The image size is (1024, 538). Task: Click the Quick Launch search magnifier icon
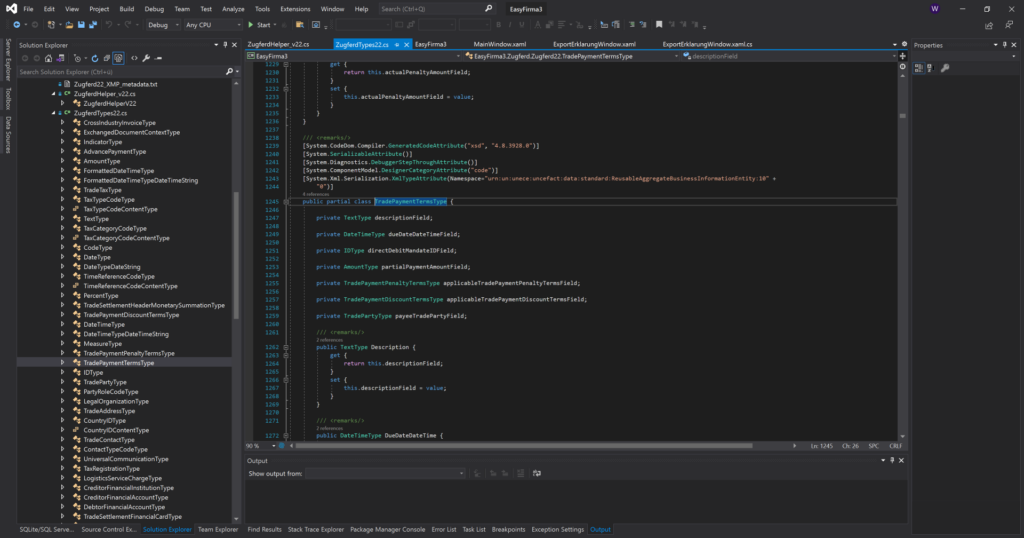tap(488, 9)
